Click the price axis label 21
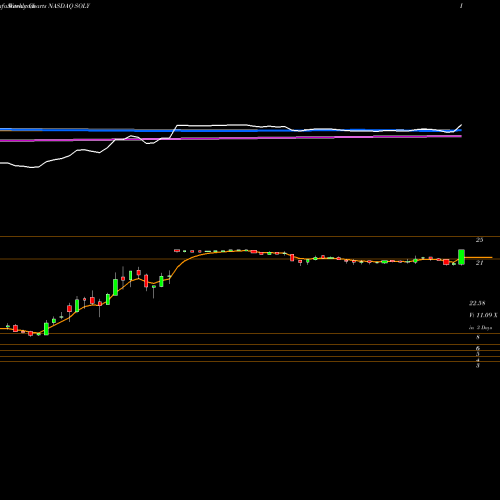500x500 pixels. [479, 263]
